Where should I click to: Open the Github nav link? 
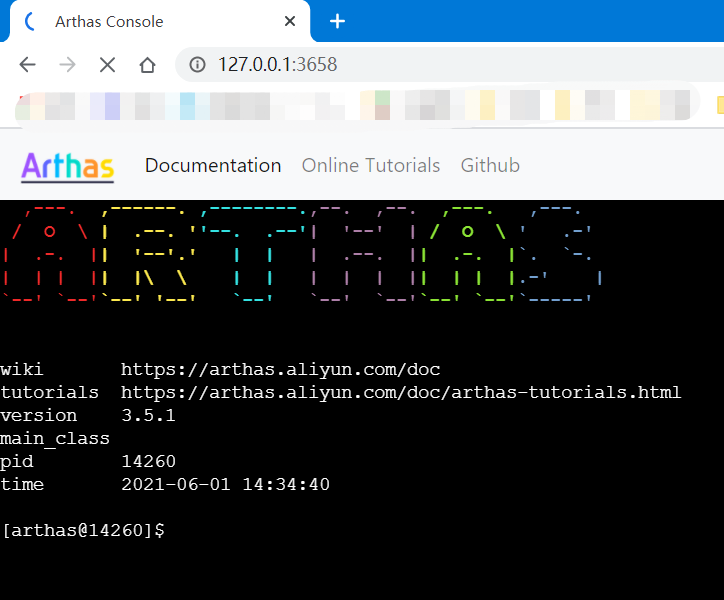(490, 165)
